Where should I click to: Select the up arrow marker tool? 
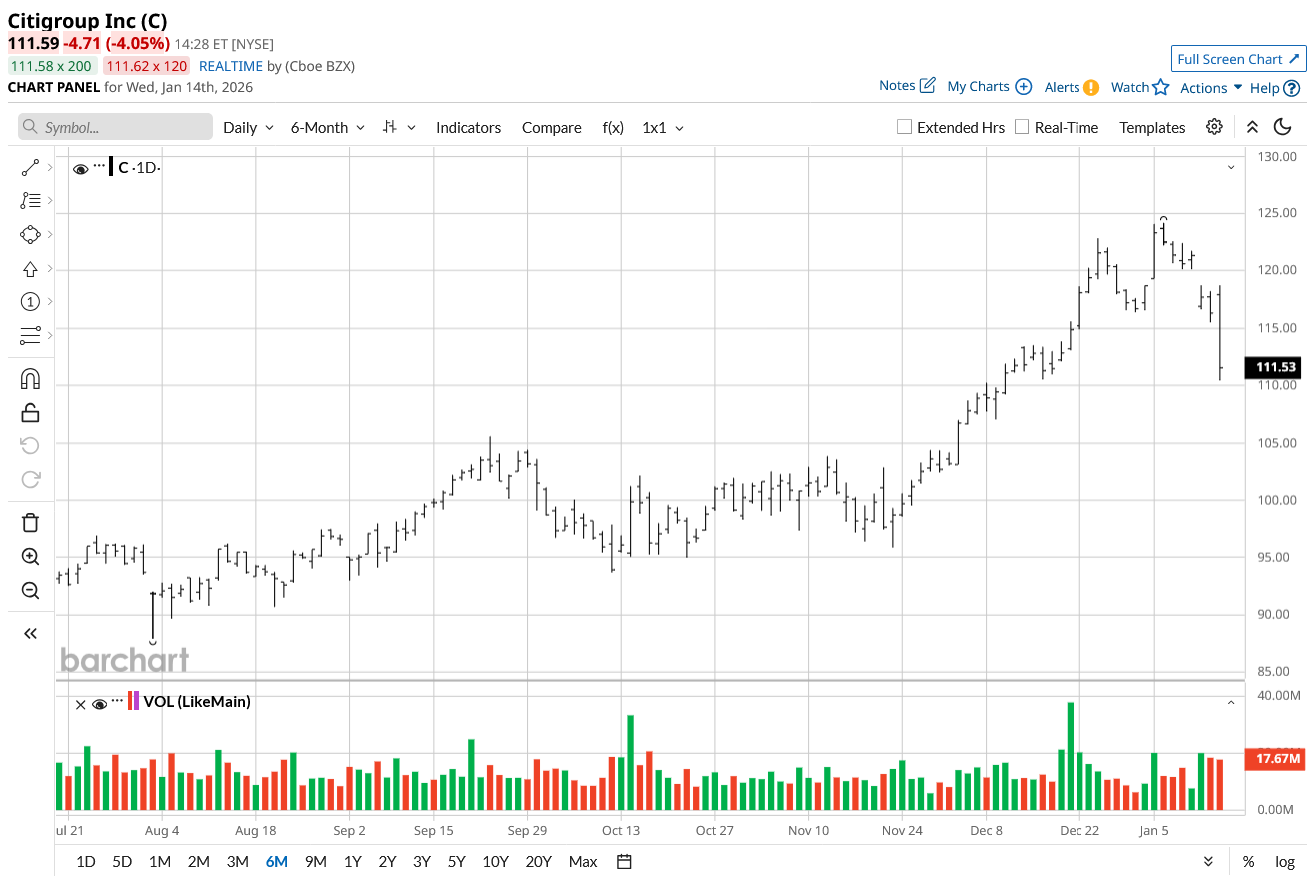pos(30,269)
